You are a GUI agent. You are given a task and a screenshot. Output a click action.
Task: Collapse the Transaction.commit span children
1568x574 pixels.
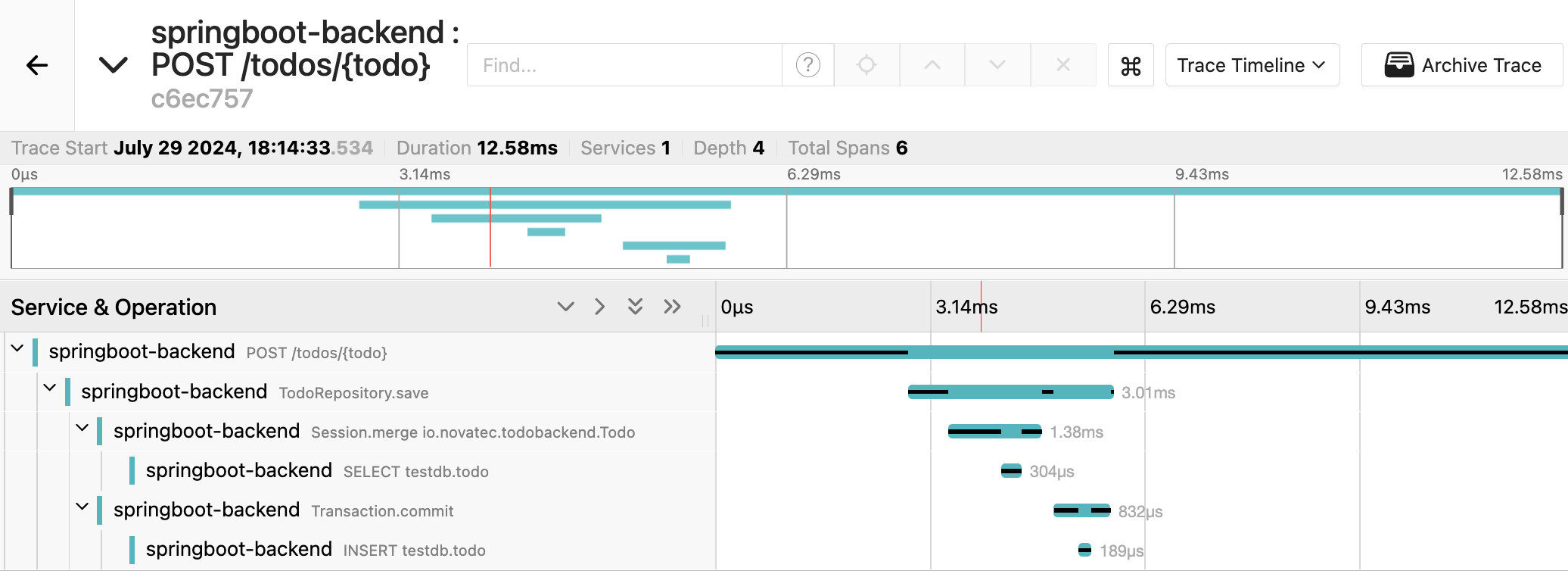click(x=82, y=506)
